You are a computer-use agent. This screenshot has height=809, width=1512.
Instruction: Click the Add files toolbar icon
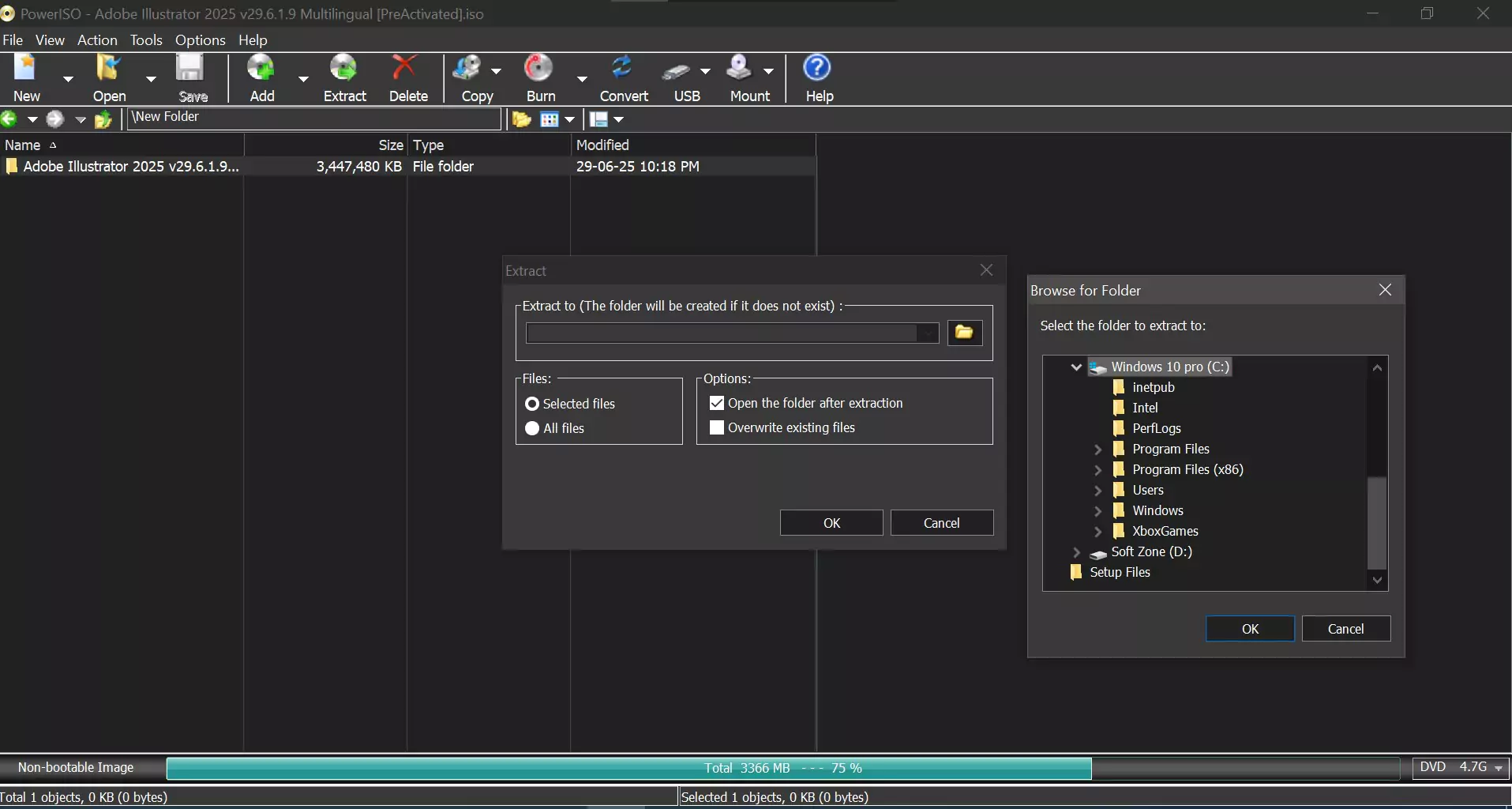pos(261,69)
